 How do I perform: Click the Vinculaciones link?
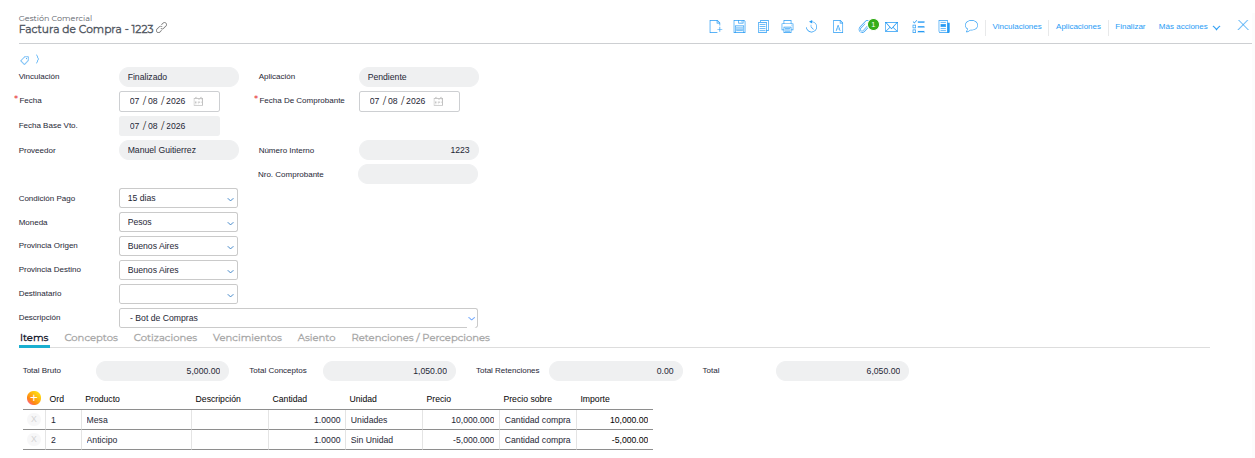[x=1017, y=27]
